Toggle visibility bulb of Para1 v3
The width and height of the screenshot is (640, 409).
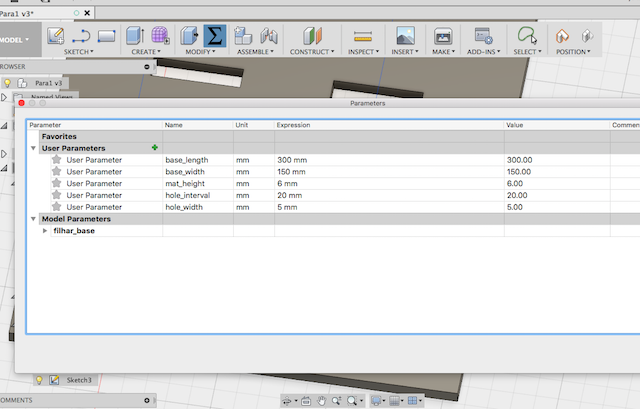point(7,83)
